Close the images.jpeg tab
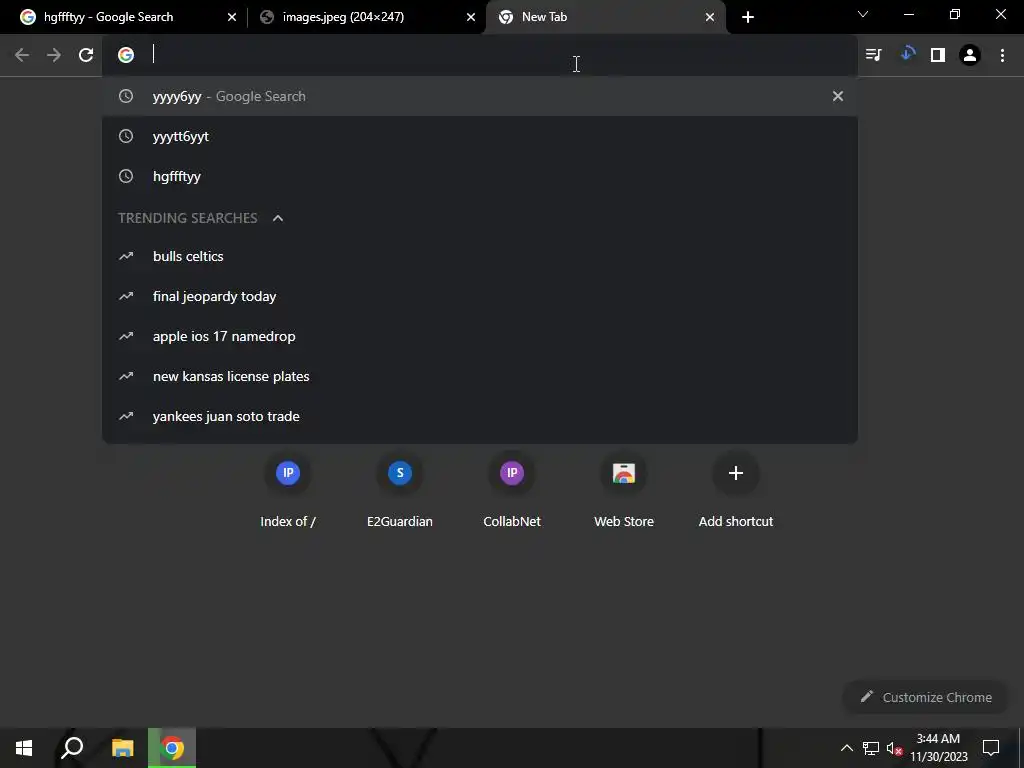 471,17
